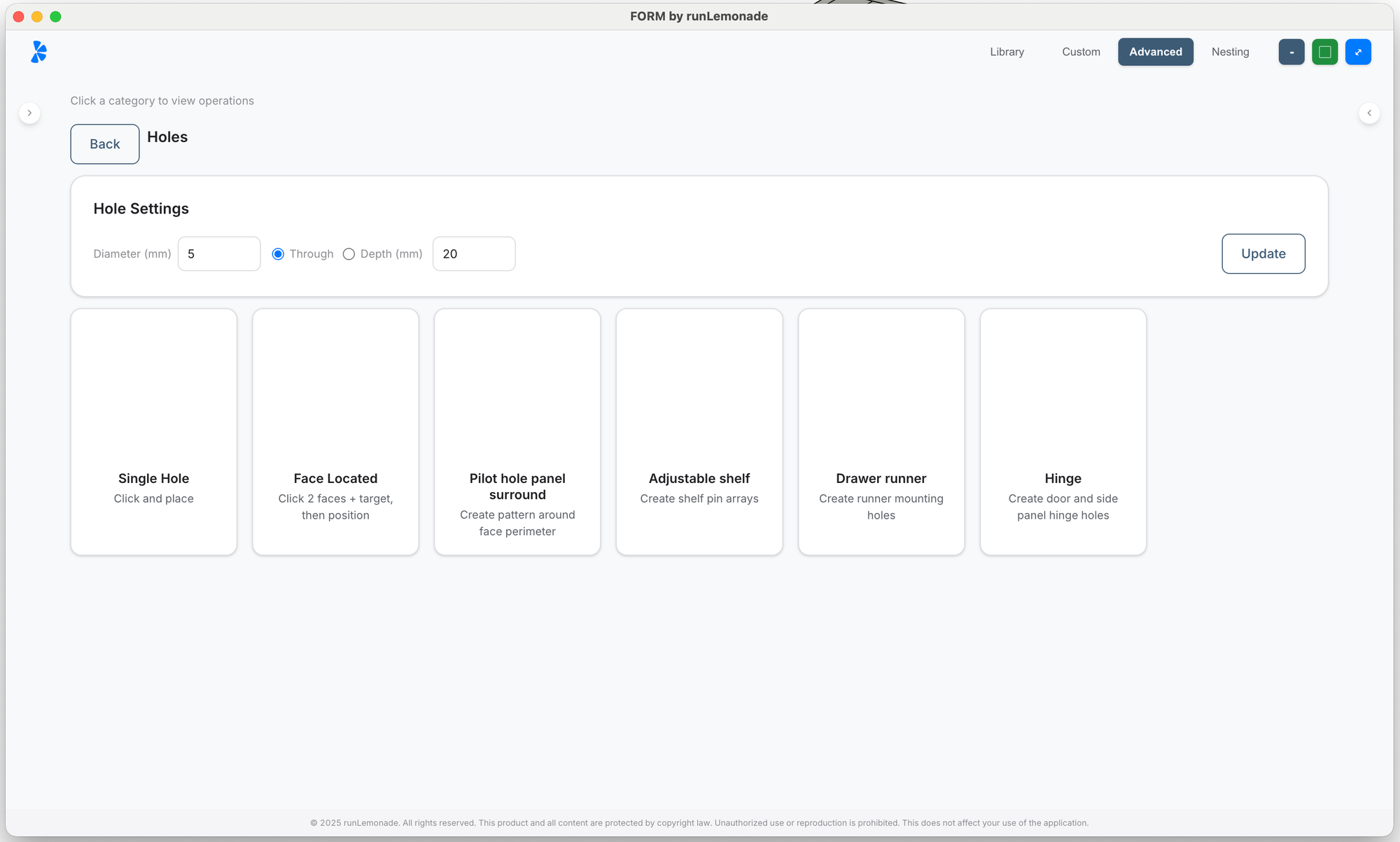Choose the Single Hole operation card

pos(153,432)
